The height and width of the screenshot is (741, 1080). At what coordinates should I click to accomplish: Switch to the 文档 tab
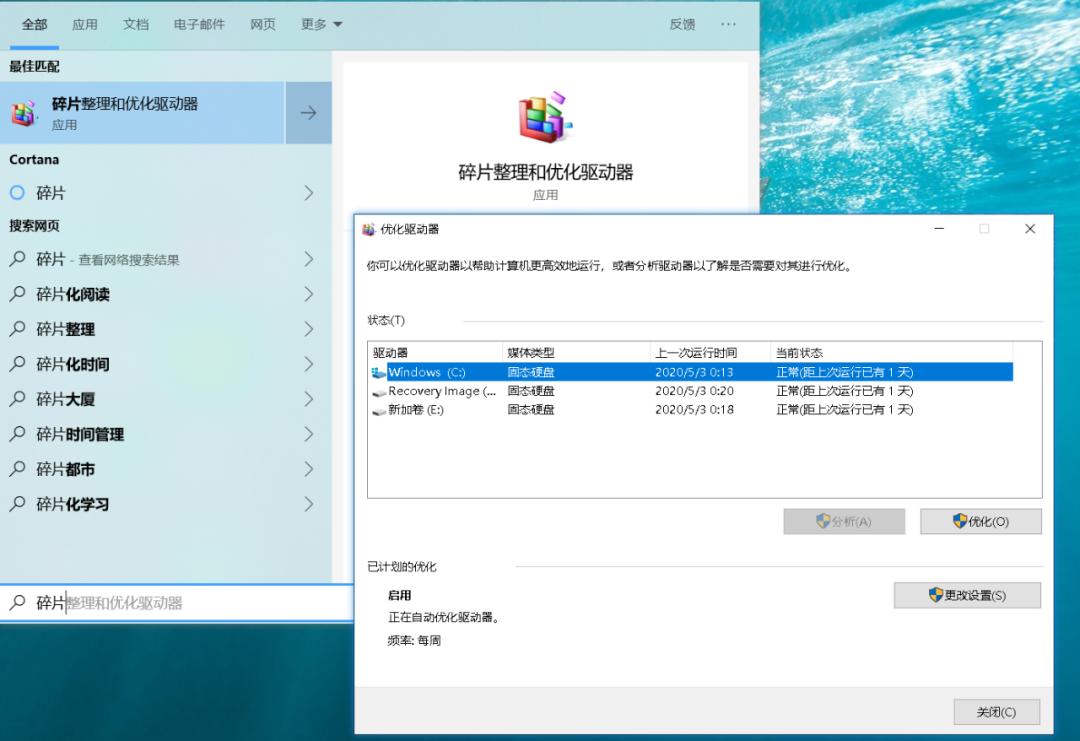[136, 24]
